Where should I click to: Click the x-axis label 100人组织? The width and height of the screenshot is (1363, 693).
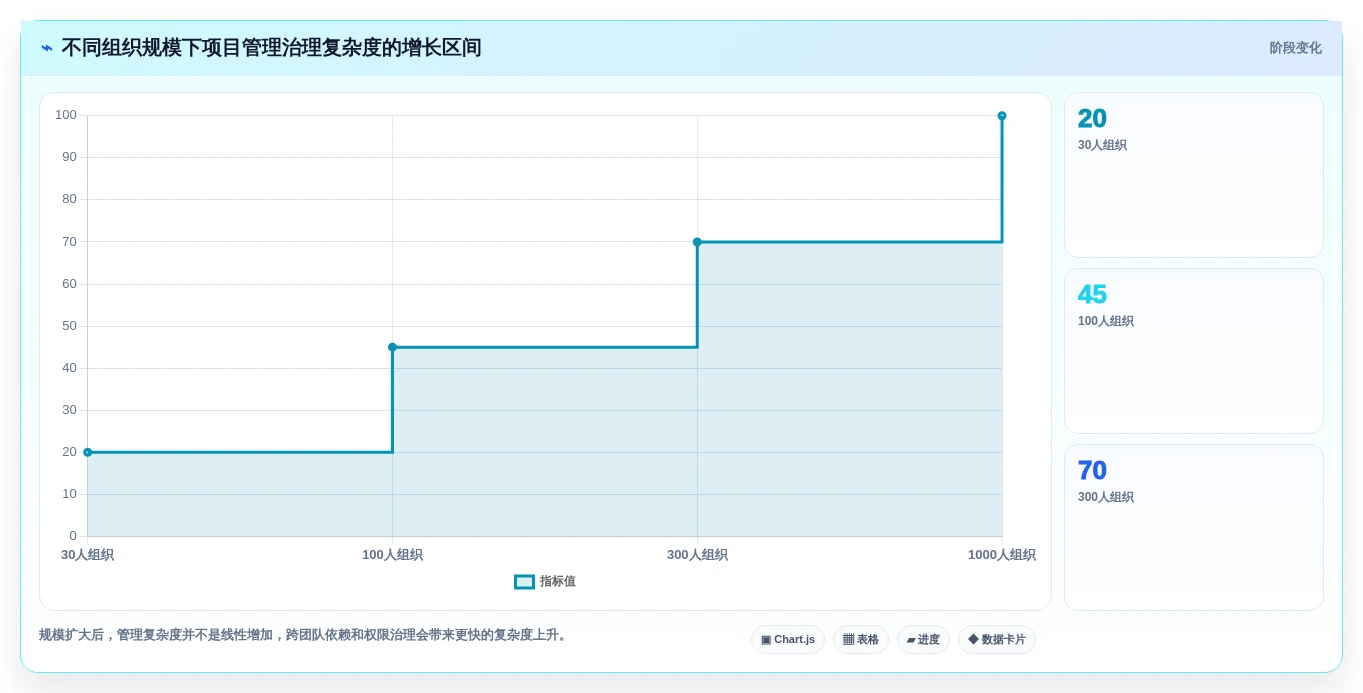(x=392, y=555)
